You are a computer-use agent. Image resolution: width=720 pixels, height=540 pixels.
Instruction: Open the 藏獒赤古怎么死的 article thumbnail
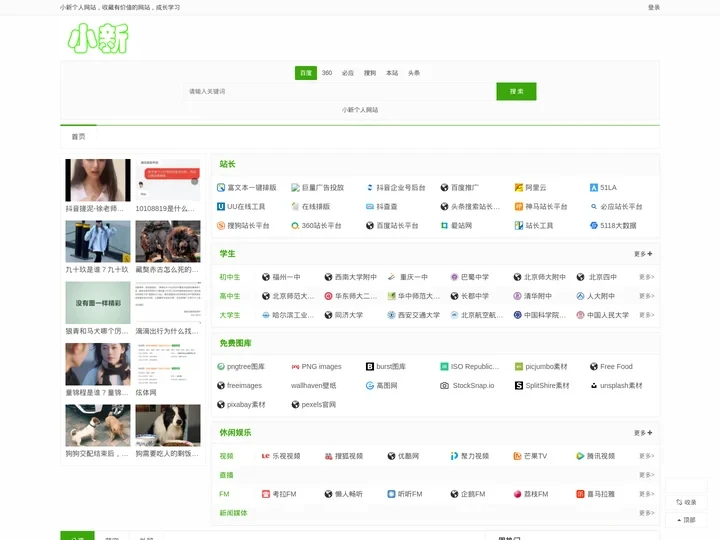[168, 242]
